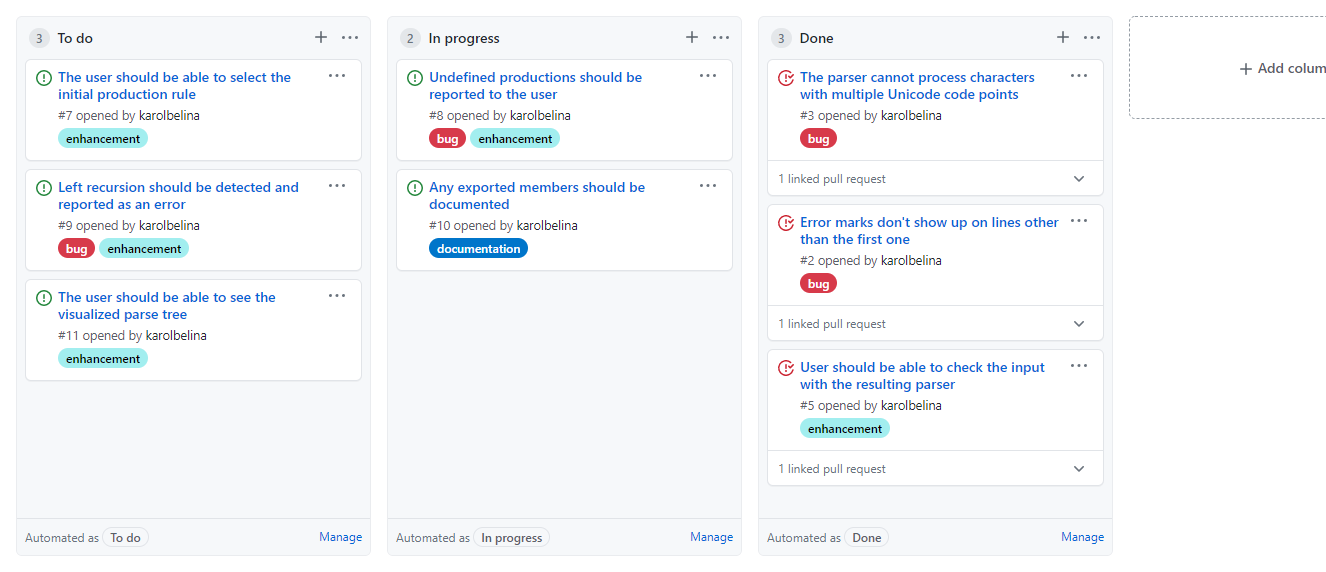Open the Done column three-dot menu
This screenshot has height=572, width=1326.
click(x=1092, y=38)
